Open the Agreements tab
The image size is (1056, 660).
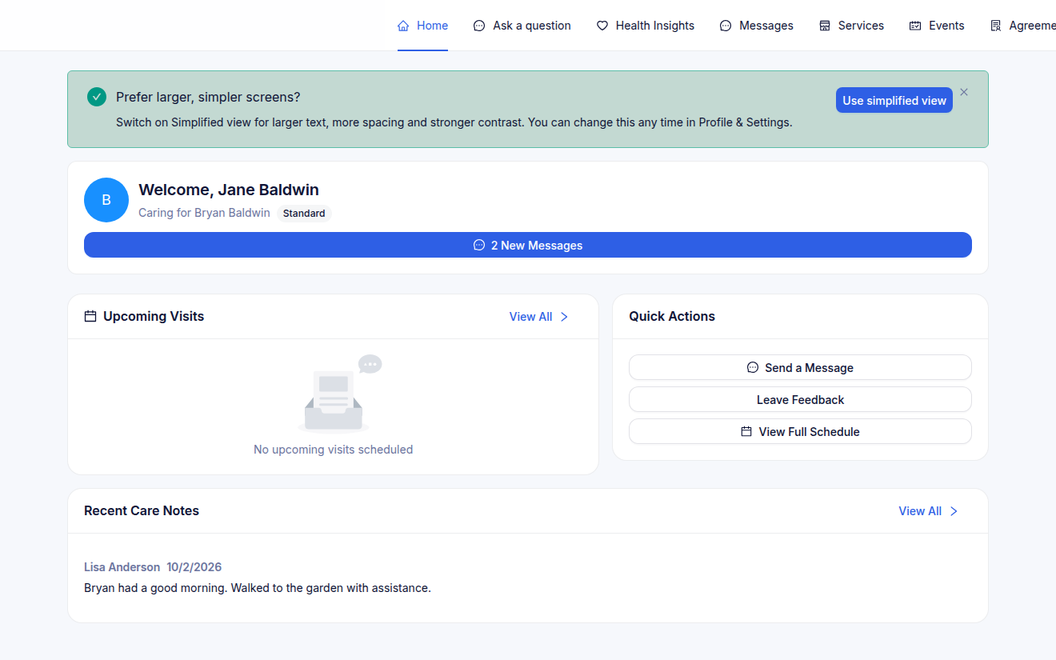coord(1022,26)
